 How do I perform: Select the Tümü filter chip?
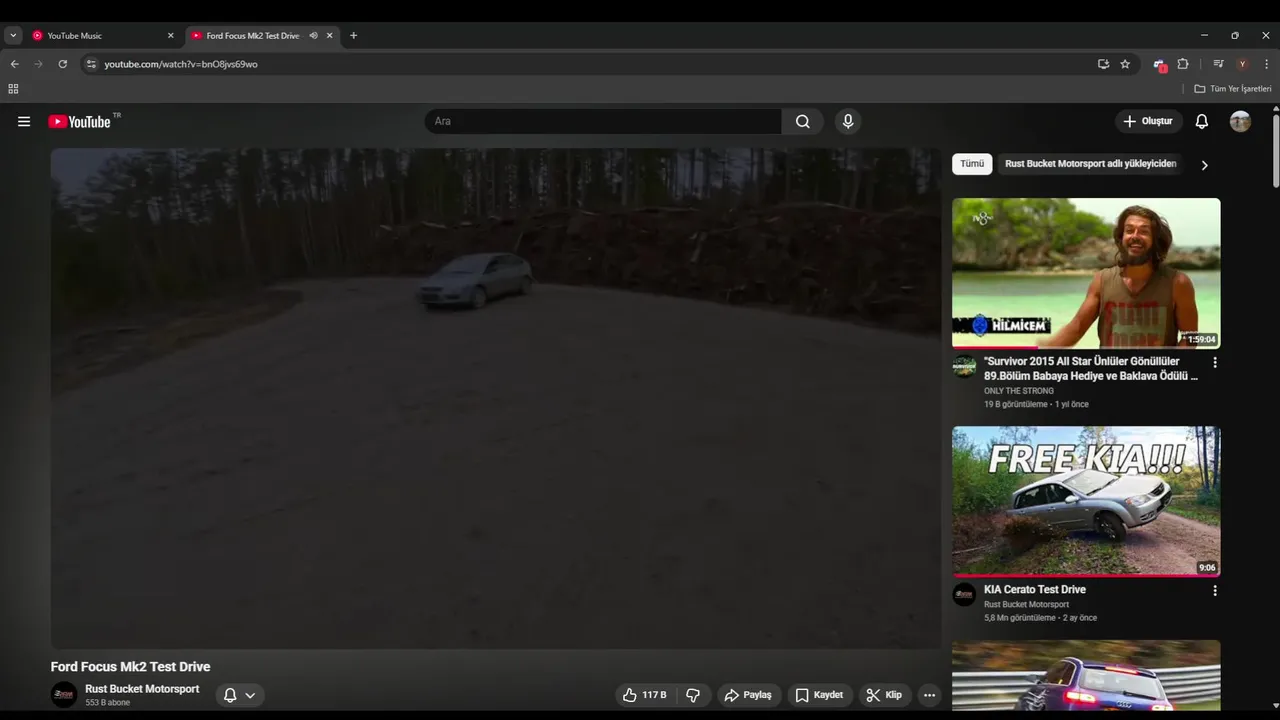pos(972,164)
